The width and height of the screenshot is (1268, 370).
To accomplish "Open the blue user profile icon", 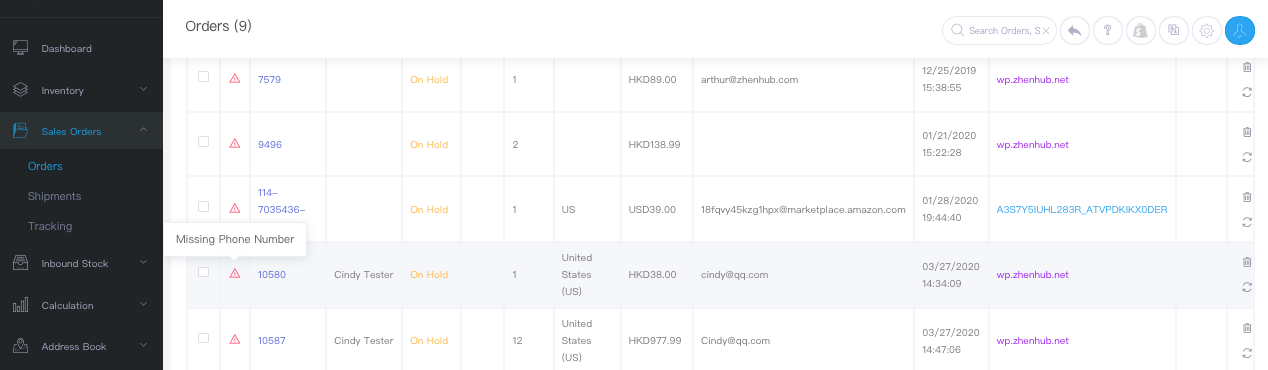I will (1240, 31).
